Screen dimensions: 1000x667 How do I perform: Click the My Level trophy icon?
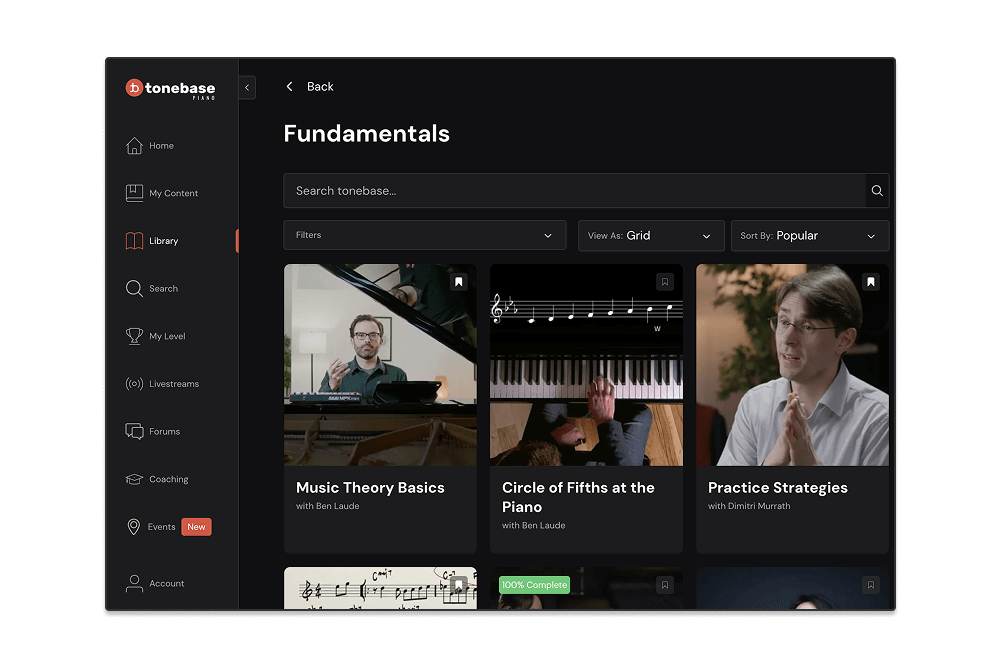(x=134, y=336)
